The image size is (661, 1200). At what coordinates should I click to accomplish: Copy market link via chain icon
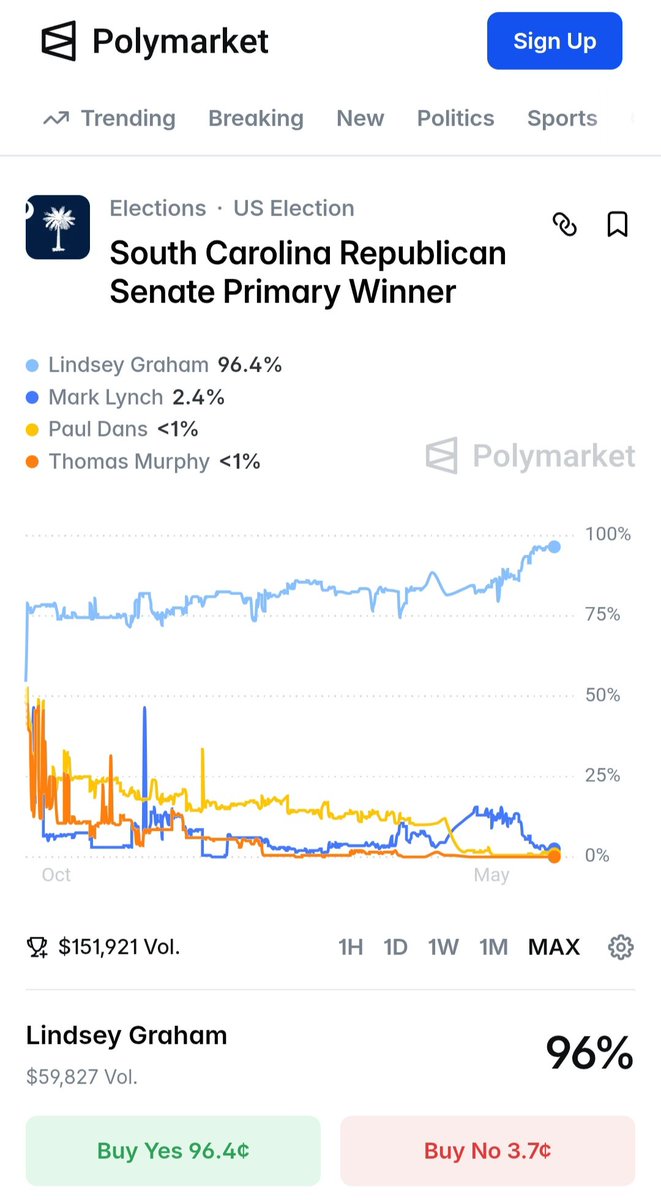(x=565, y=224)
